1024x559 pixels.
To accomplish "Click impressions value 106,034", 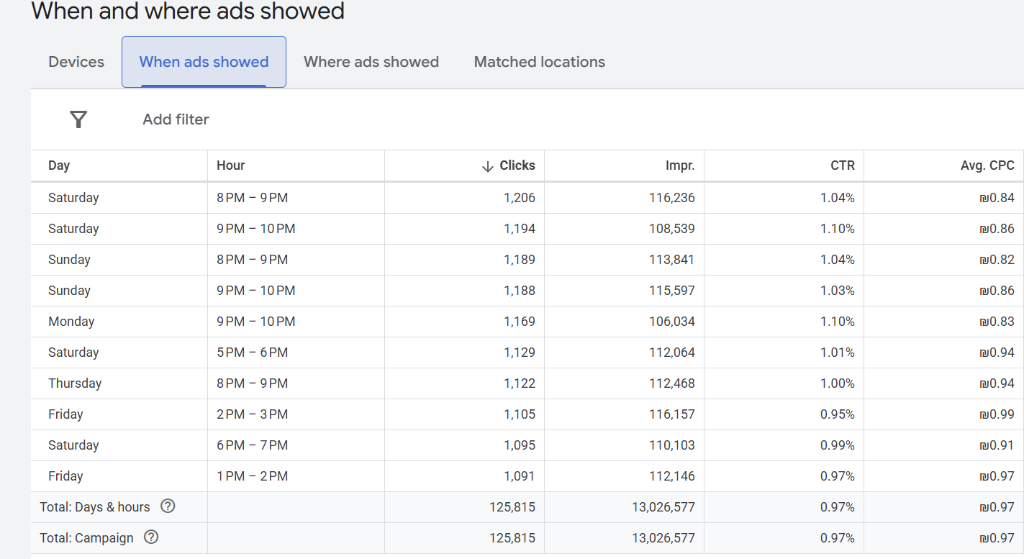I will point(672,321).
